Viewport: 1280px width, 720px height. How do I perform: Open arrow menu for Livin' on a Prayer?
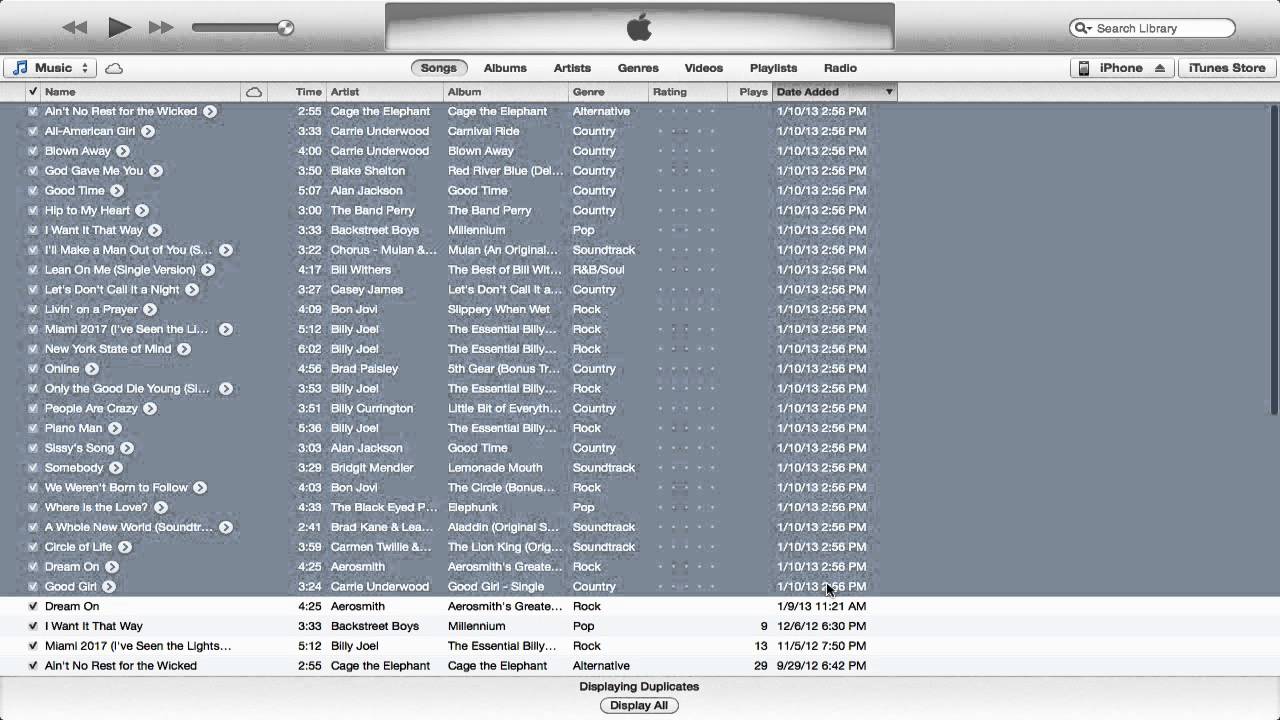click(150, 309)
